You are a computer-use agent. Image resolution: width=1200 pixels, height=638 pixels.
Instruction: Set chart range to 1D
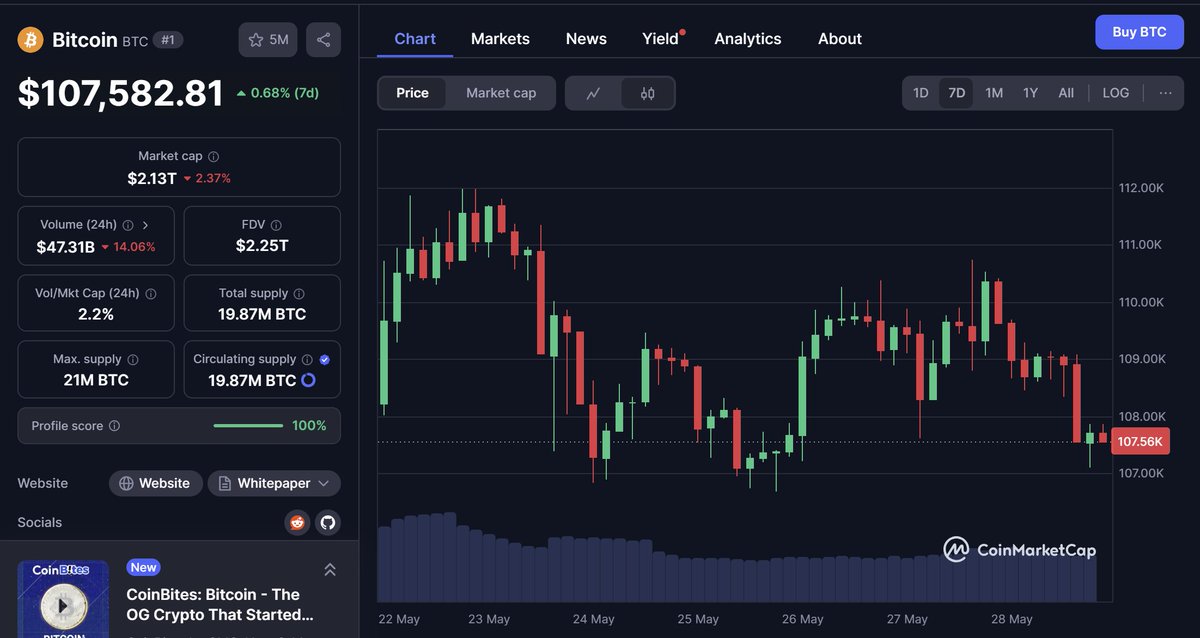click(x=921, y=93)
